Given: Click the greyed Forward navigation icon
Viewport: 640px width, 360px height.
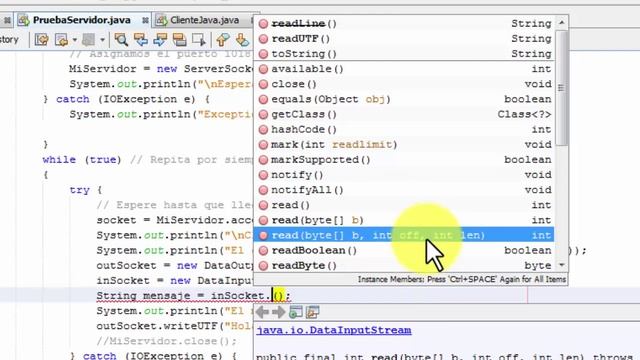Looking at the screenshot, I should (89, 40).
